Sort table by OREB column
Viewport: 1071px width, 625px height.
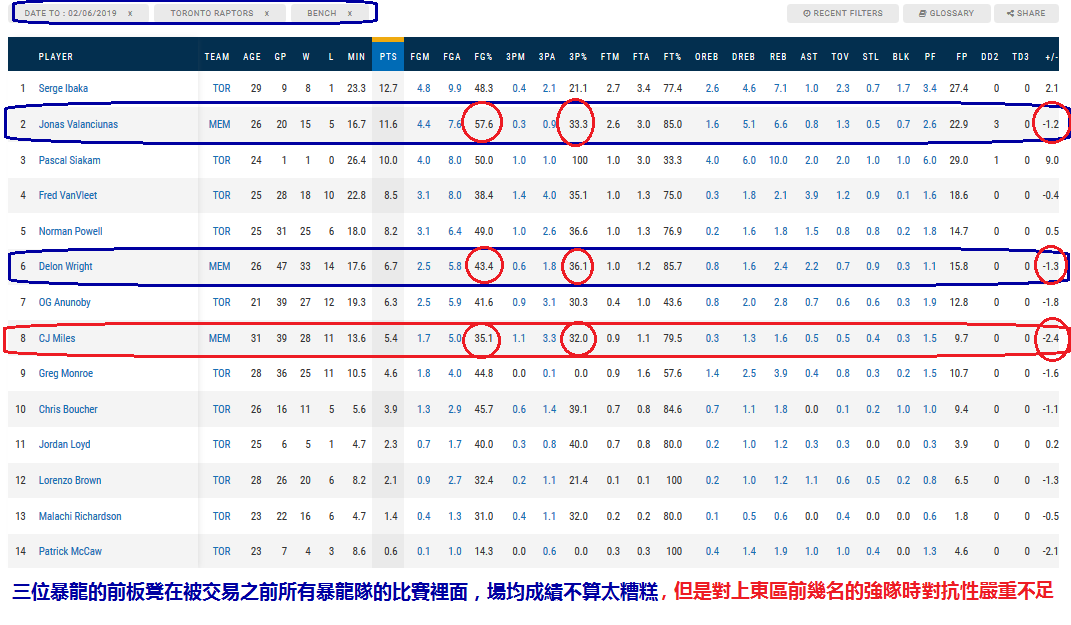pos(706,57)
